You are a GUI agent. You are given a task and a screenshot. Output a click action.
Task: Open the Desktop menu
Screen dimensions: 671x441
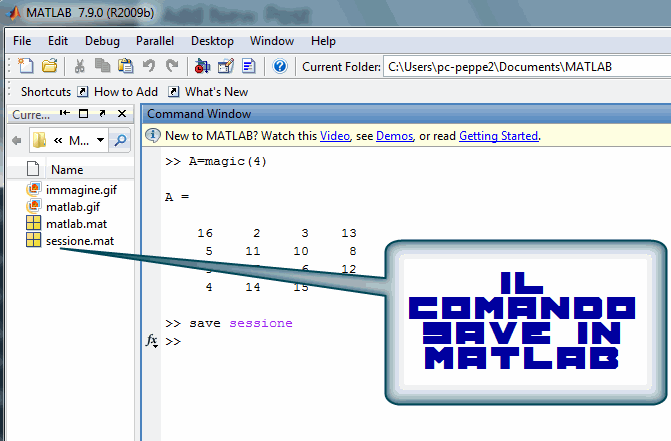[212, 41]
